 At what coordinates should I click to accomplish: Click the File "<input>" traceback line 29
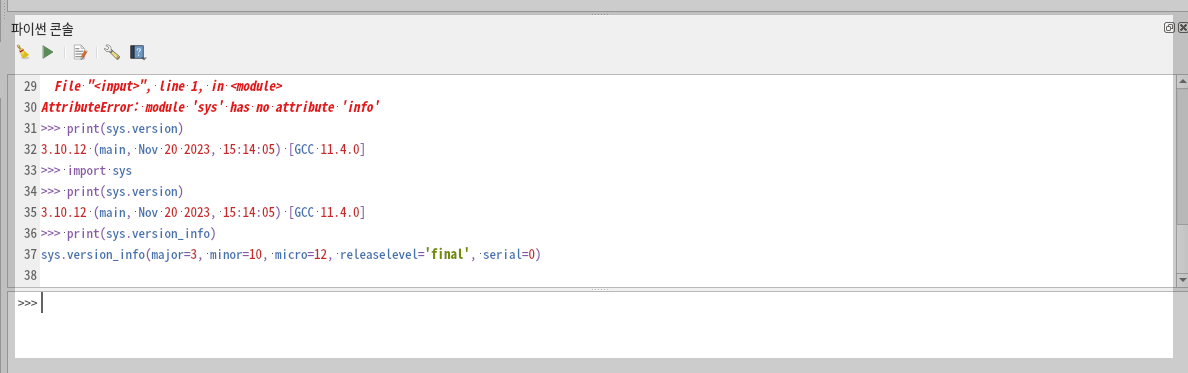point(168,86)
